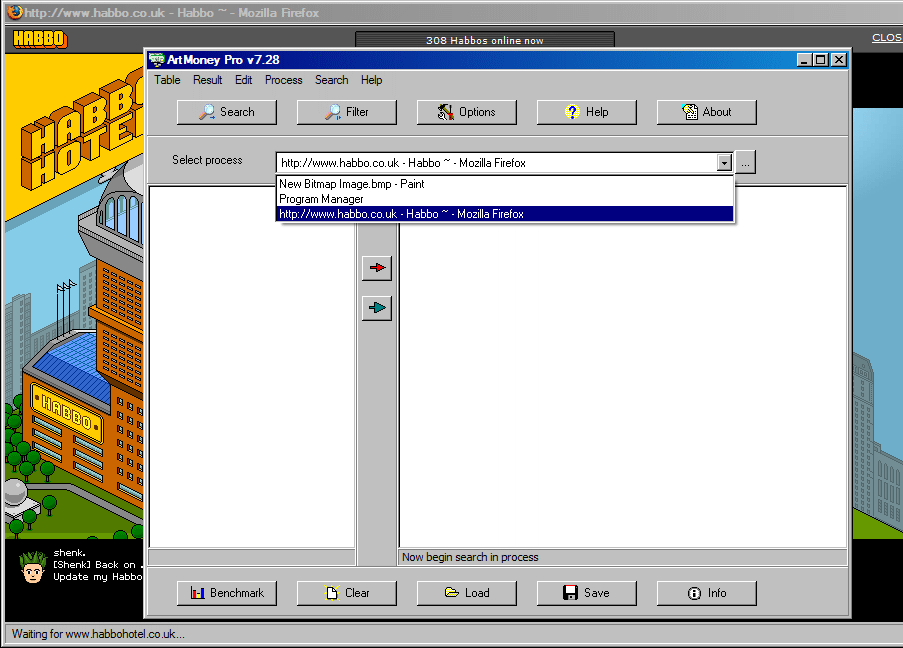Run the Benchmark button
Screen dimensions: 903x648
(227, 593)
